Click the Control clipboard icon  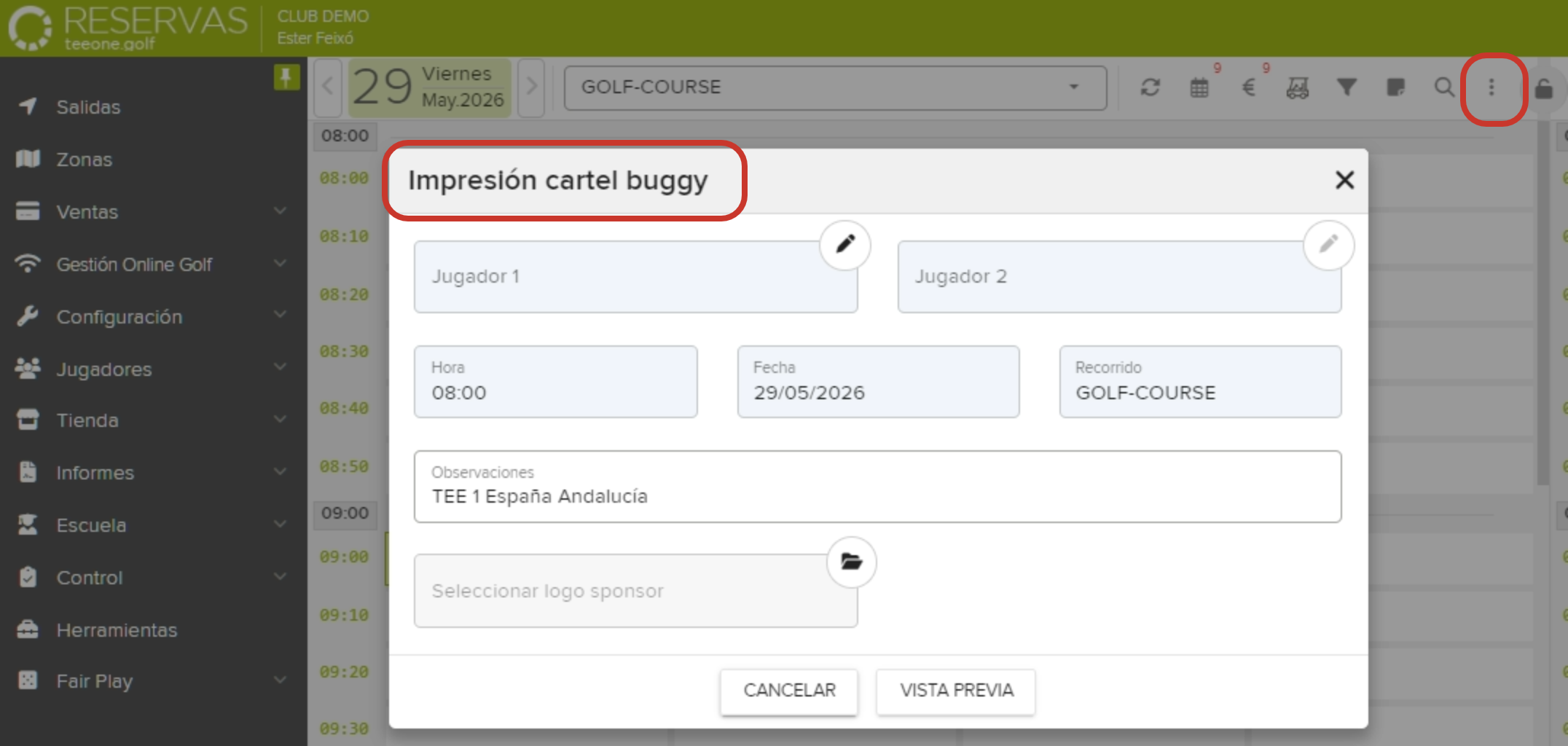pos(28,577)
